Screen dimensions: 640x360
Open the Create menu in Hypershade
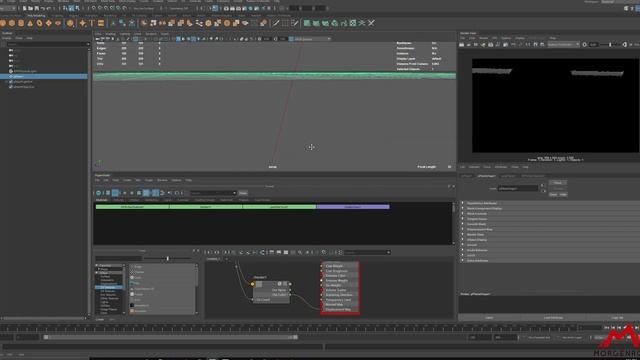click(x=127, y=180)
